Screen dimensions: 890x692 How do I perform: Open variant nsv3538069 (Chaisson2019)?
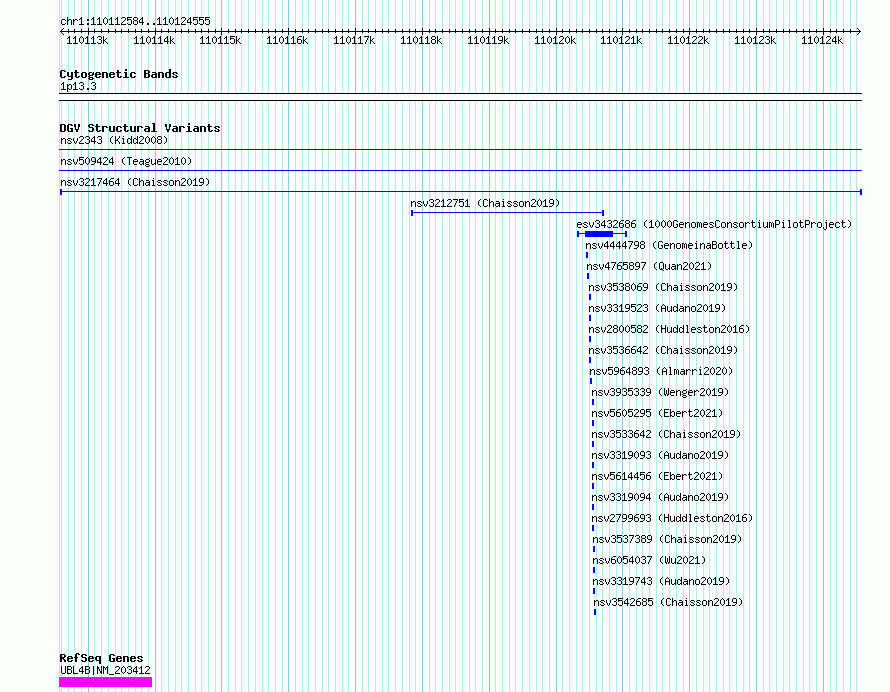click(x=663, y=287)
